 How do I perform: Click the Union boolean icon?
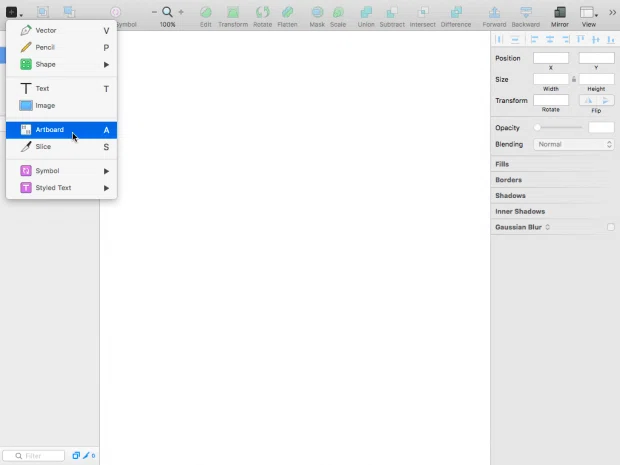click(x=366, y=12)
